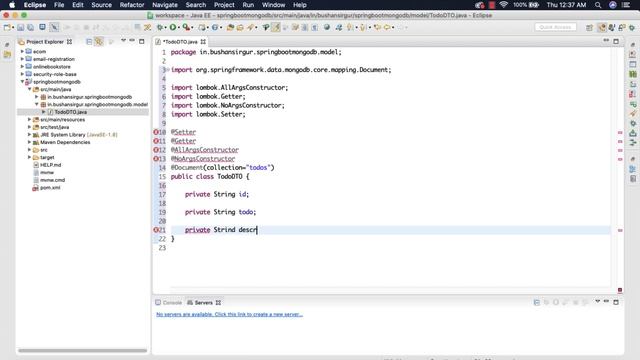This screenshot has height=360, width=640.
Task: Click the Apple menu icon
Action: pyautogui.click(x=12, y=5)
